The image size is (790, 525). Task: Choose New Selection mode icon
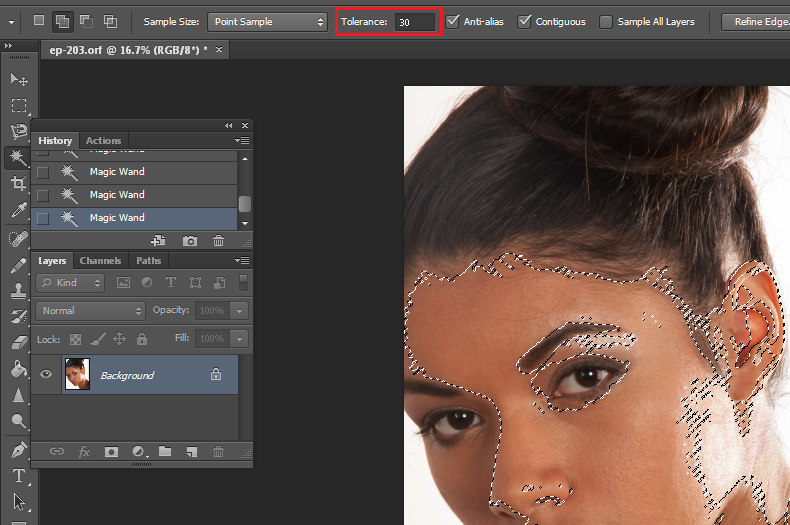39,21
